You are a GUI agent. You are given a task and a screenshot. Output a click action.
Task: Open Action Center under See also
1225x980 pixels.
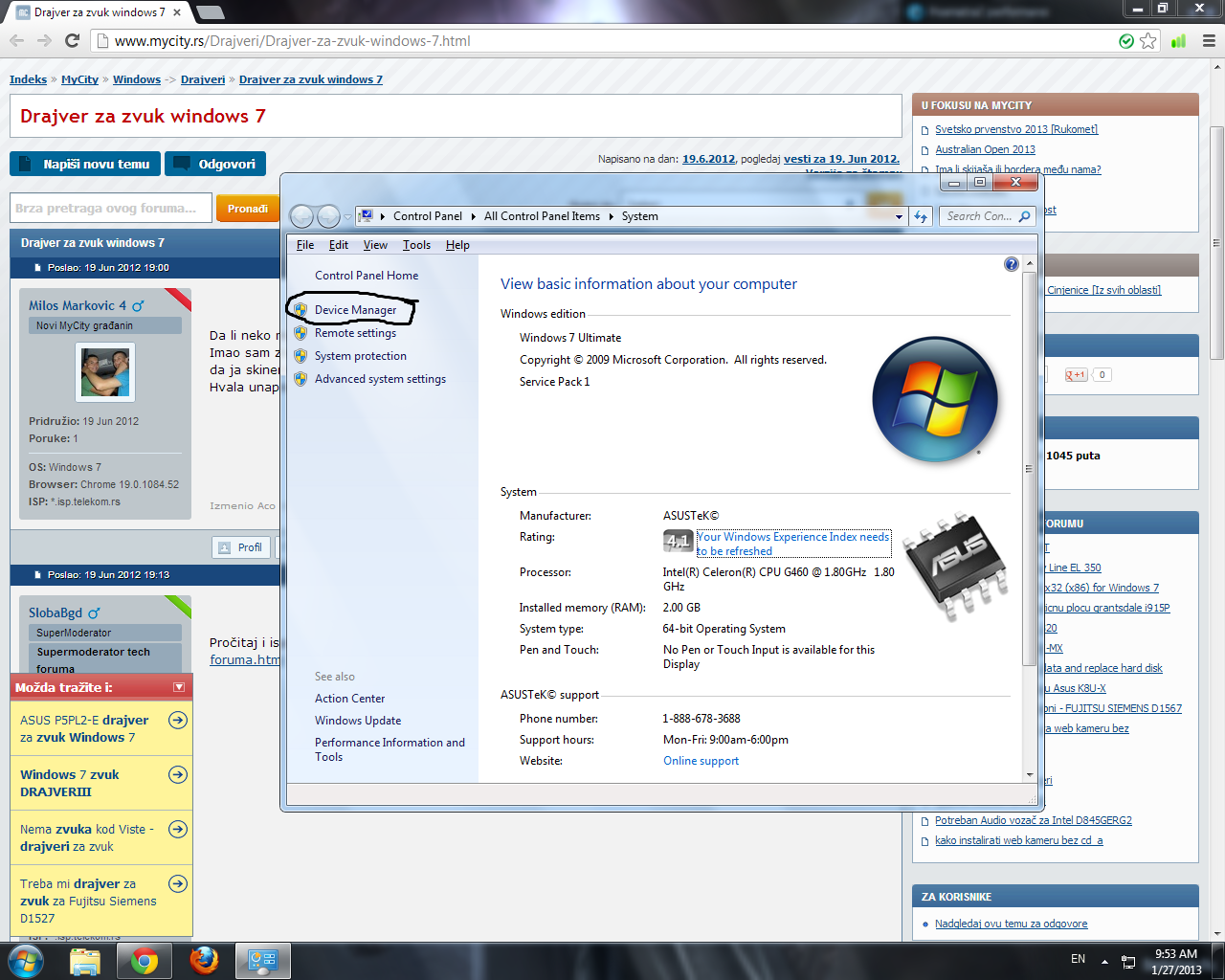point(349,699)
